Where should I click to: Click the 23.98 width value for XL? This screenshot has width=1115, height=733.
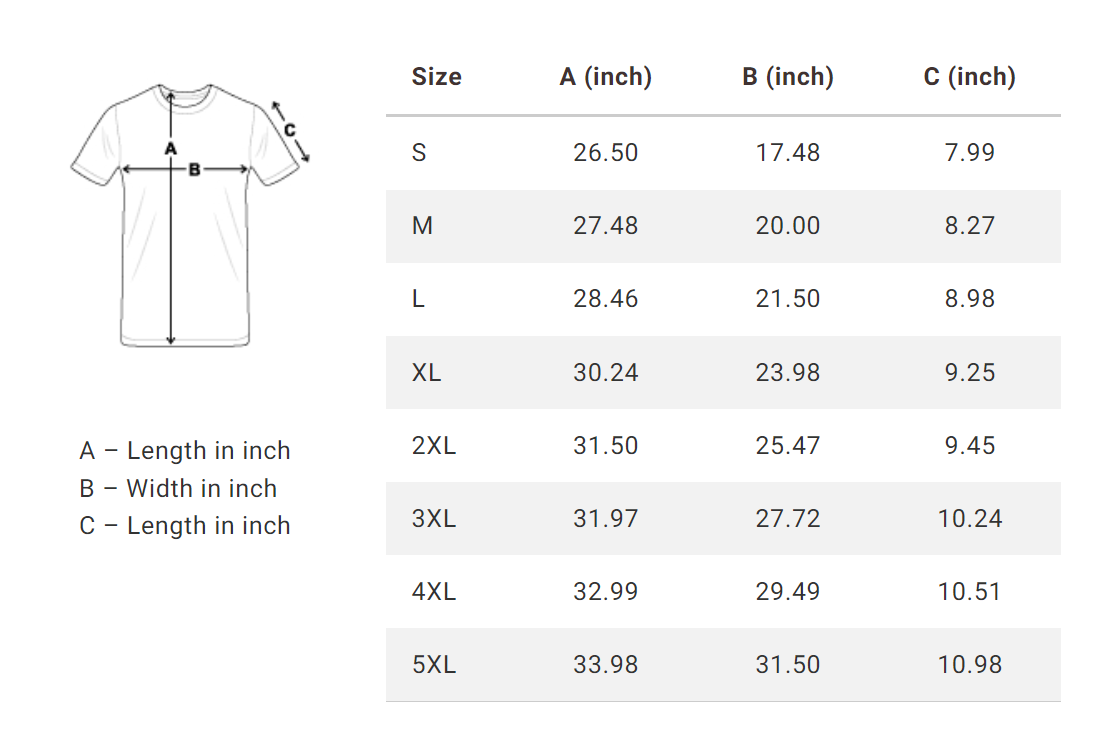pyautogui.click(x=788, y=373)
